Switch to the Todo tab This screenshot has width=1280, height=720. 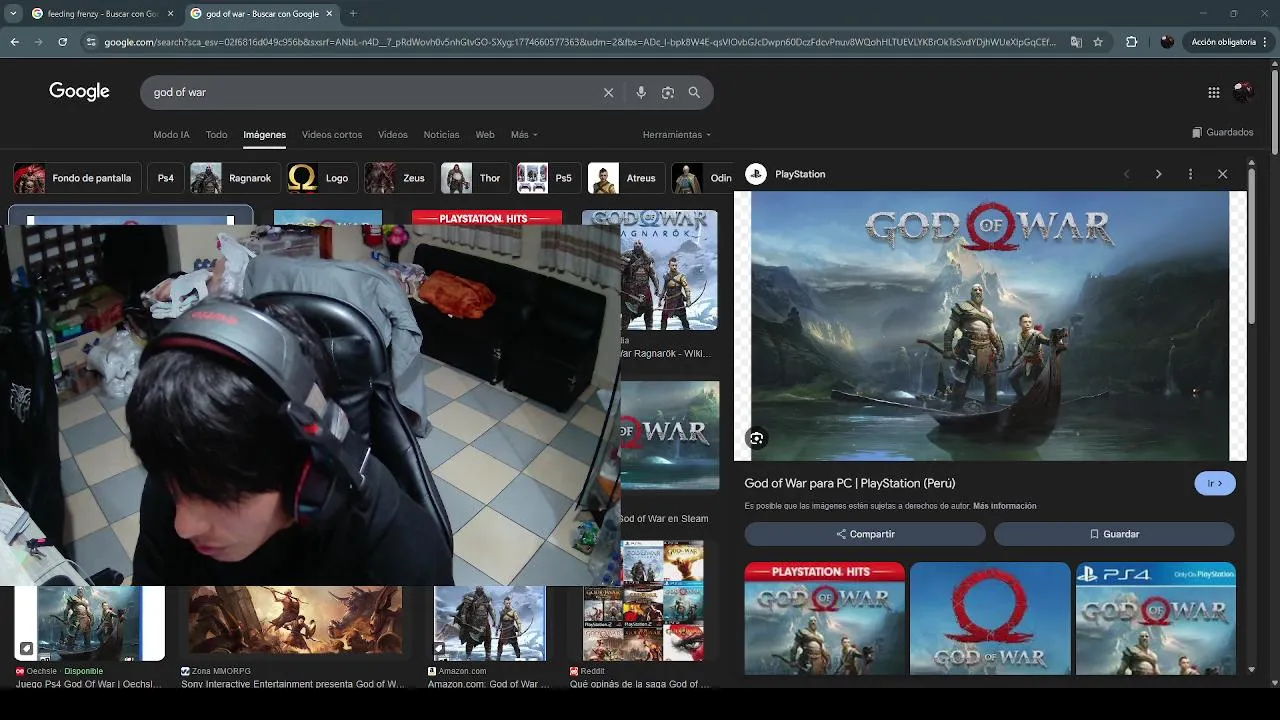(x=216, y=134)
